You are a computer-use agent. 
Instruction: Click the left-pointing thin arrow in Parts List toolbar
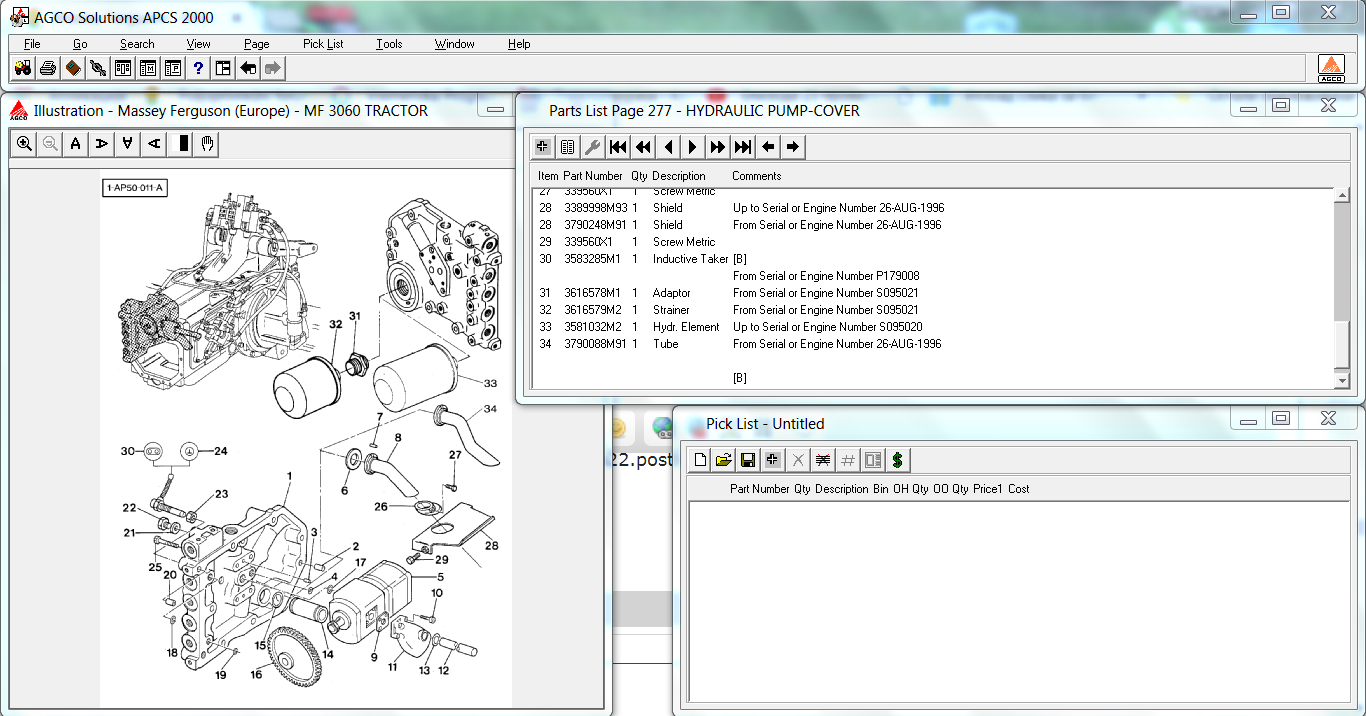click(768, 147)
